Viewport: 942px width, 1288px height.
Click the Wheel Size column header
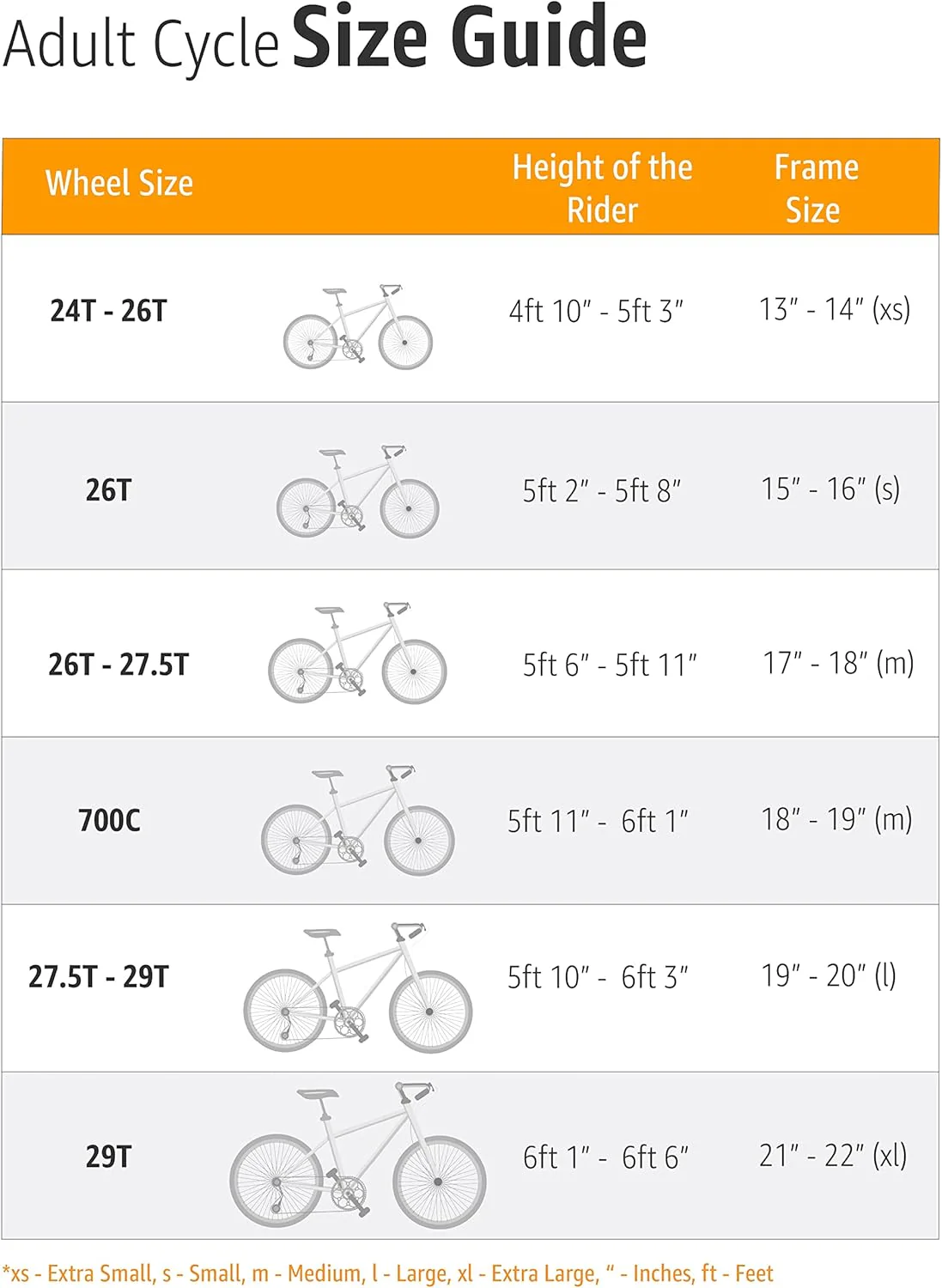(119, 183)
